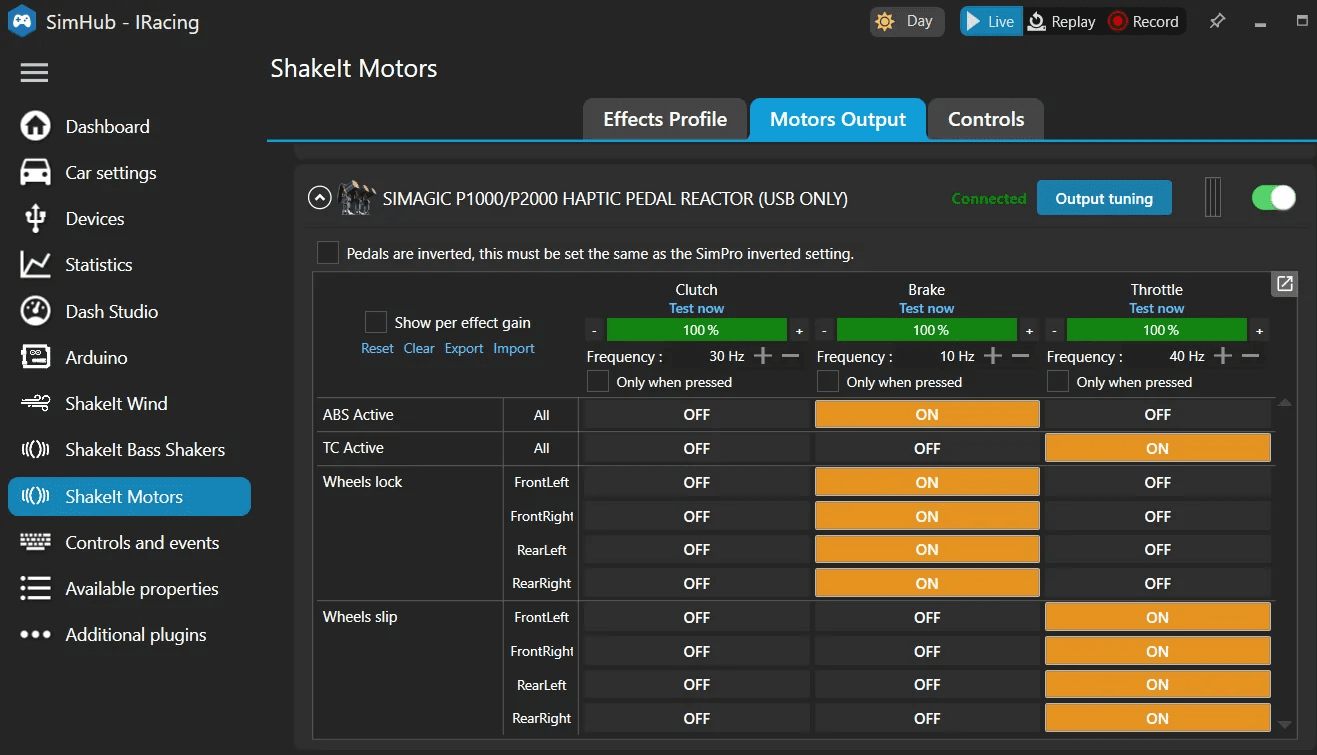This screenshot has width=1317, height=755.
Task: Toggle the Simagic pedal reactor on/off
Action: 1274,198
